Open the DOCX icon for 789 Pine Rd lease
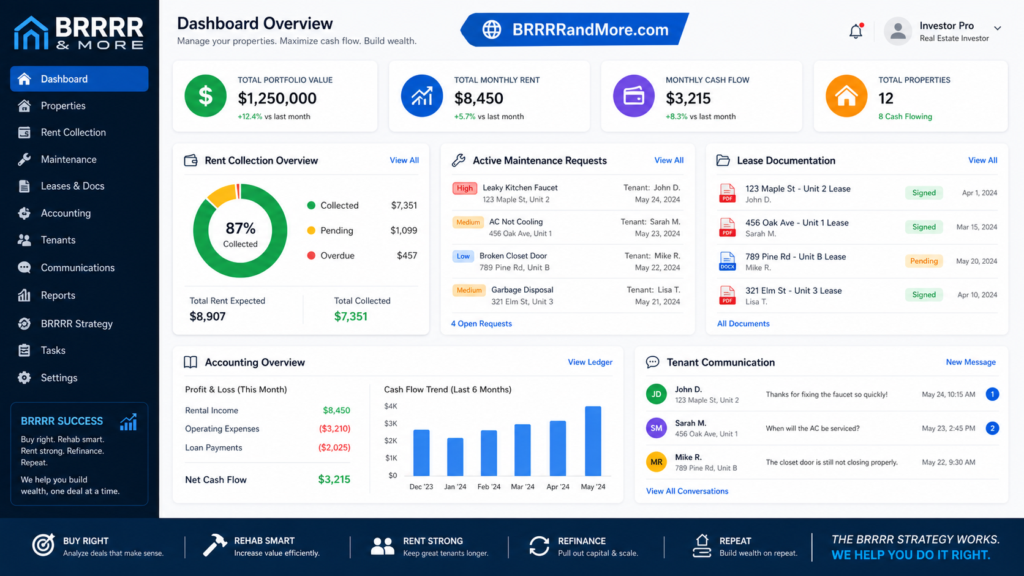Image resolution: width=1024 pixels, height=576 pixels. (x=727, y=261)
